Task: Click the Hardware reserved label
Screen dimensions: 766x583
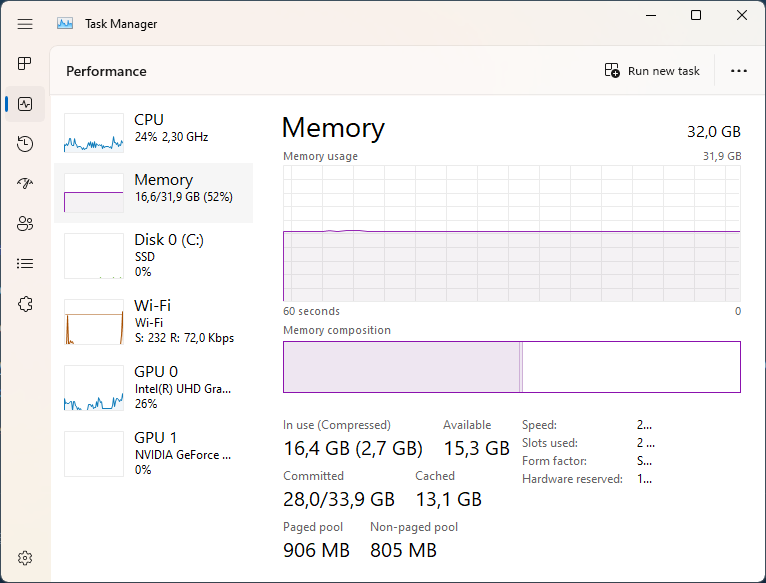Action: click(x=572, y=479)
